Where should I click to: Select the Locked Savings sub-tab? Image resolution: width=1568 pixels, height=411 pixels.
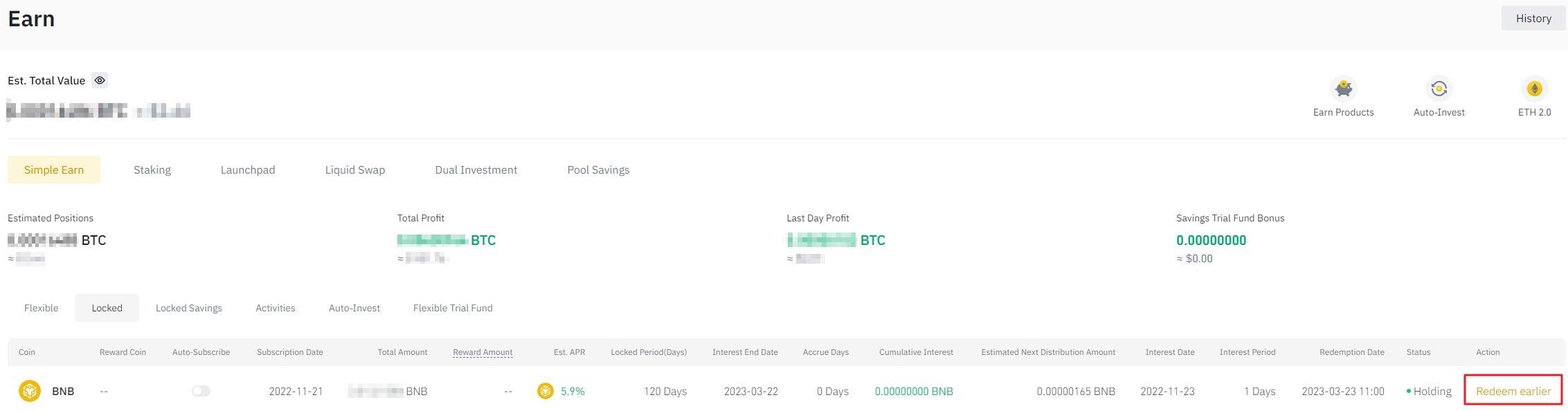(x=188, y=308)
